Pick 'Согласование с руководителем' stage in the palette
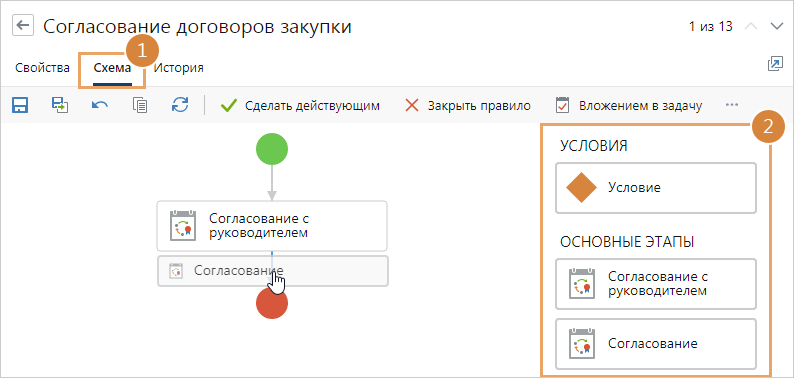This screenshot has height=378, width=794. click(656, 284)
